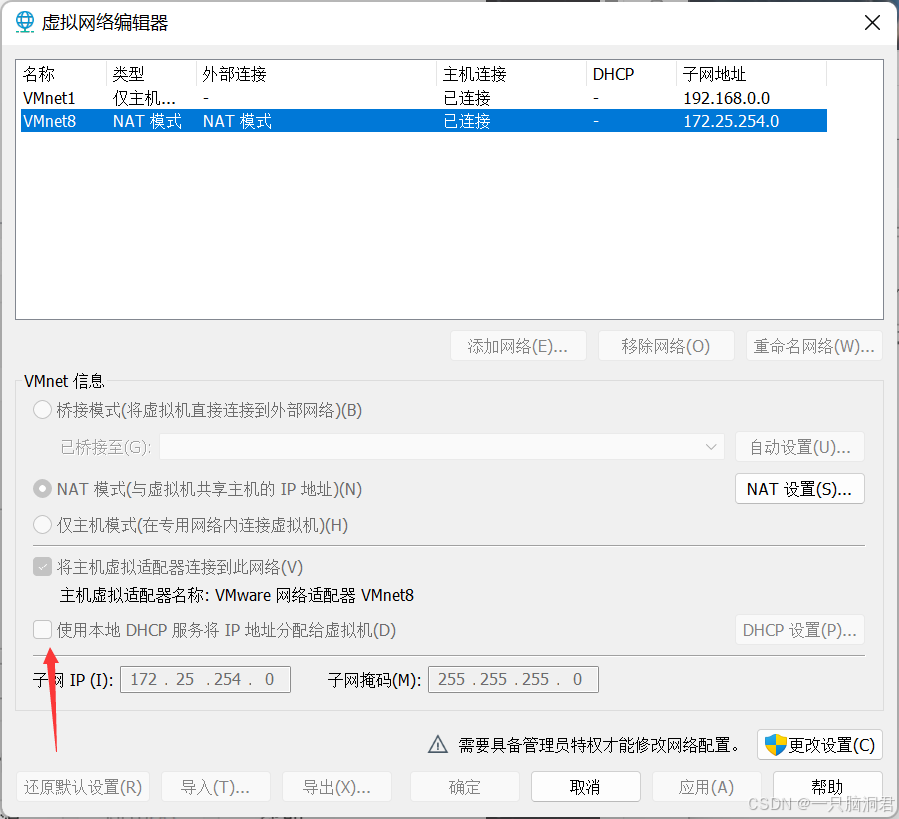Click 确定 button
Image resolution: width=899 pixels, height=819 pixels.
pos(464,787)
